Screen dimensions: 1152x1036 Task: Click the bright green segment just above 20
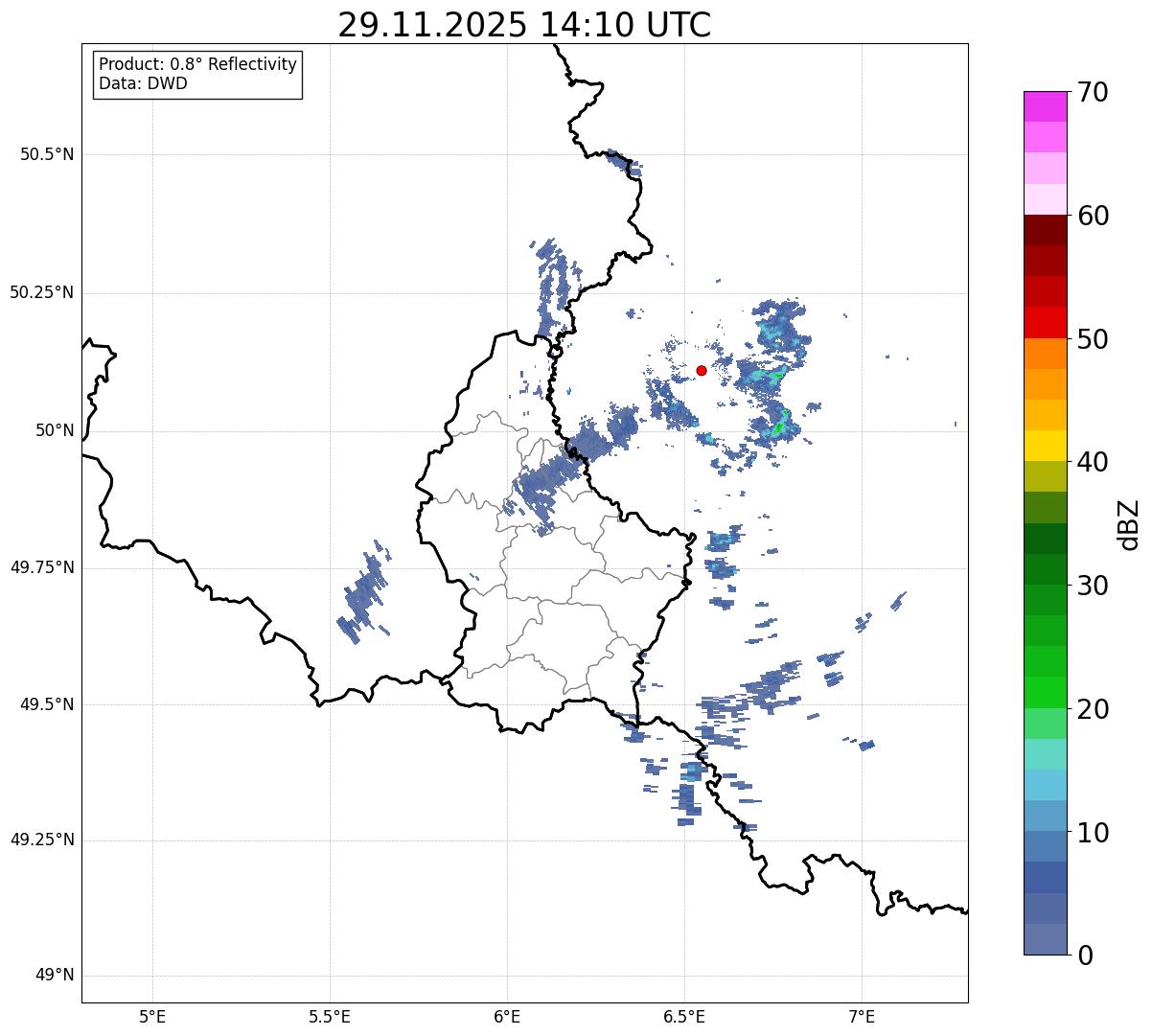point(1050,692)
